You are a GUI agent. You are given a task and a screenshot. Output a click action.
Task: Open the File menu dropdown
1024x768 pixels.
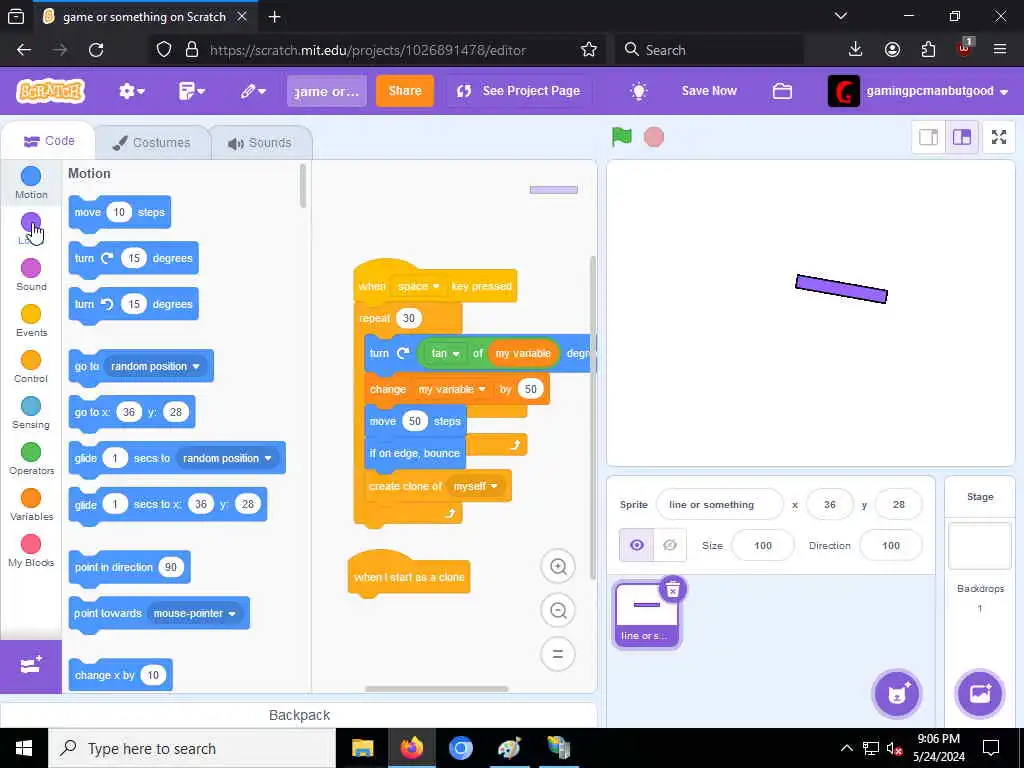click(191, 91)
